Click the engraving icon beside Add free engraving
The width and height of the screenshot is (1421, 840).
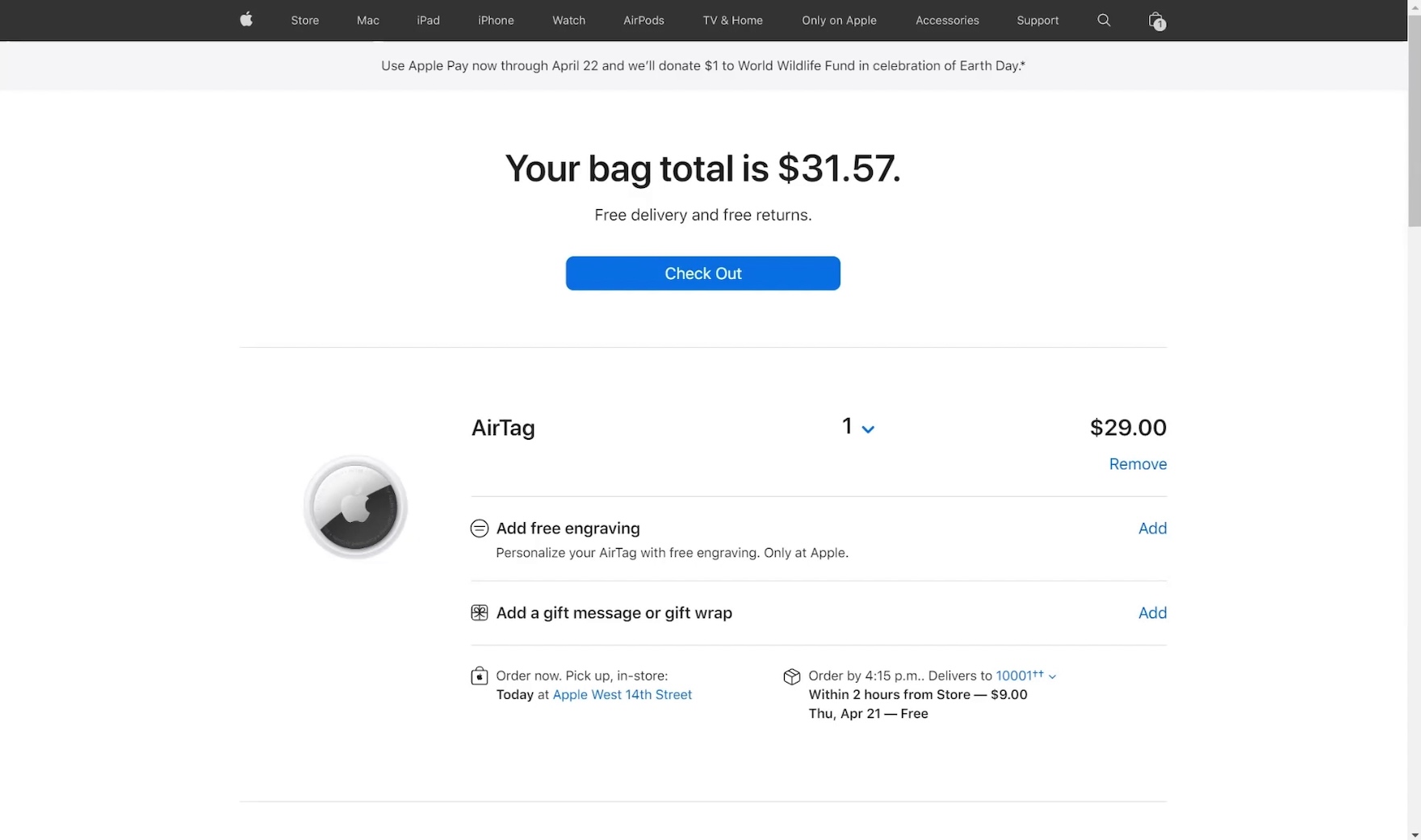point(480,529)
